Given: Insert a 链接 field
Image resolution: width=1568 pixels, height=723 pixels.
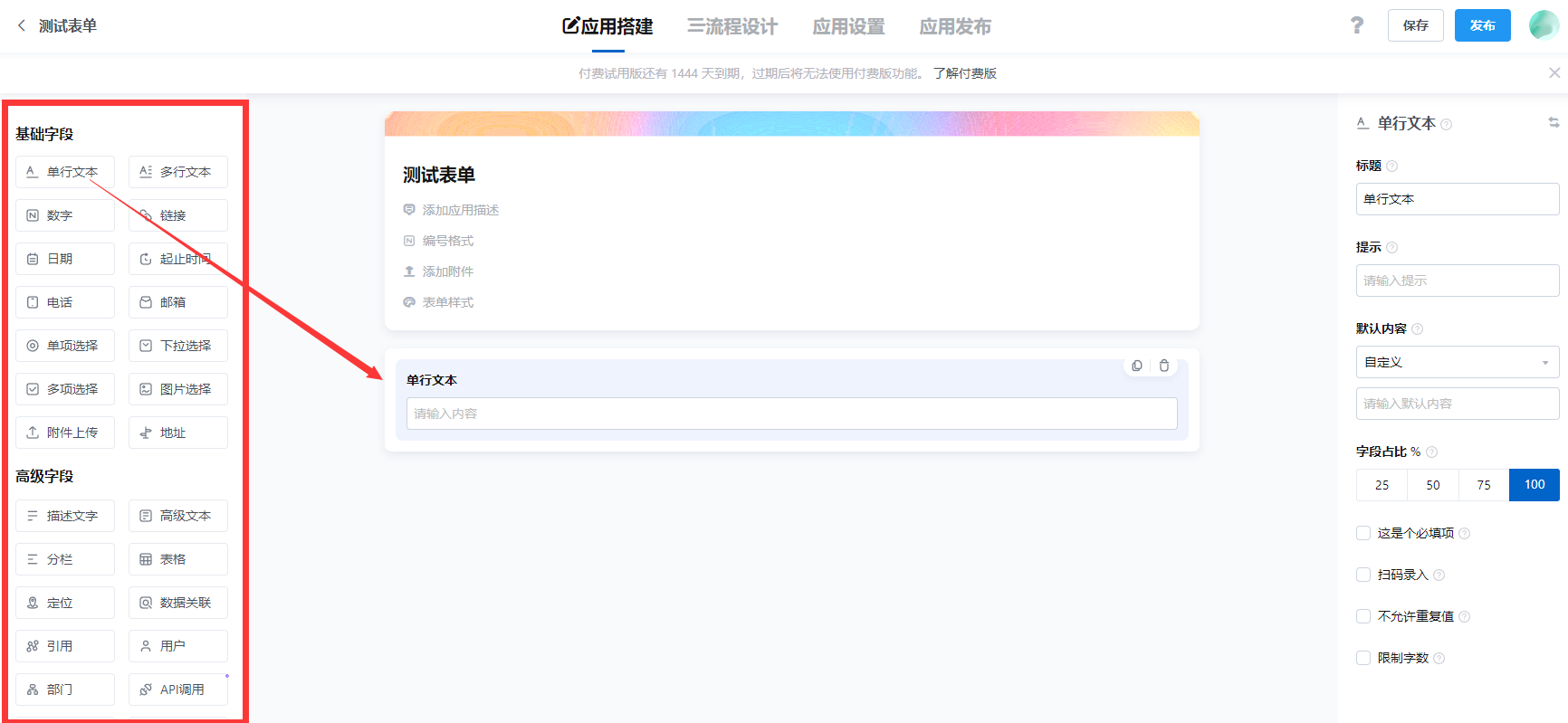Looking at the screenshot, I should click(x=178, y=215).
